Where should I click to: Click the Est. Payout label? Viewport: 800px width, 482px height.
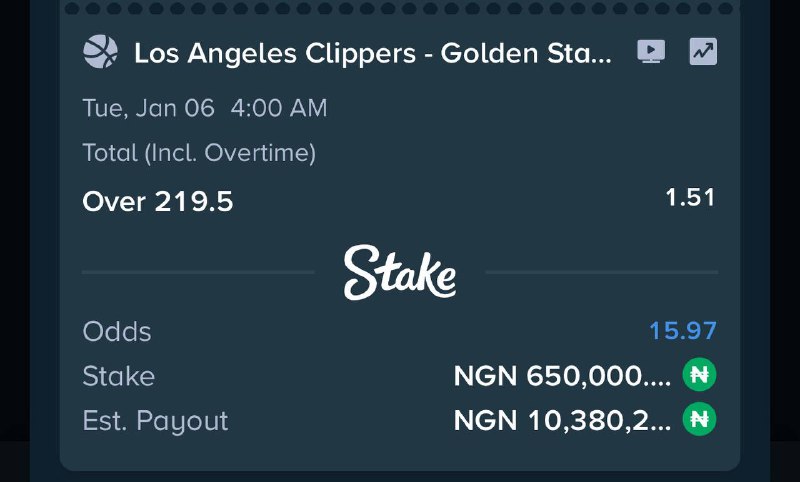[155, 420]
